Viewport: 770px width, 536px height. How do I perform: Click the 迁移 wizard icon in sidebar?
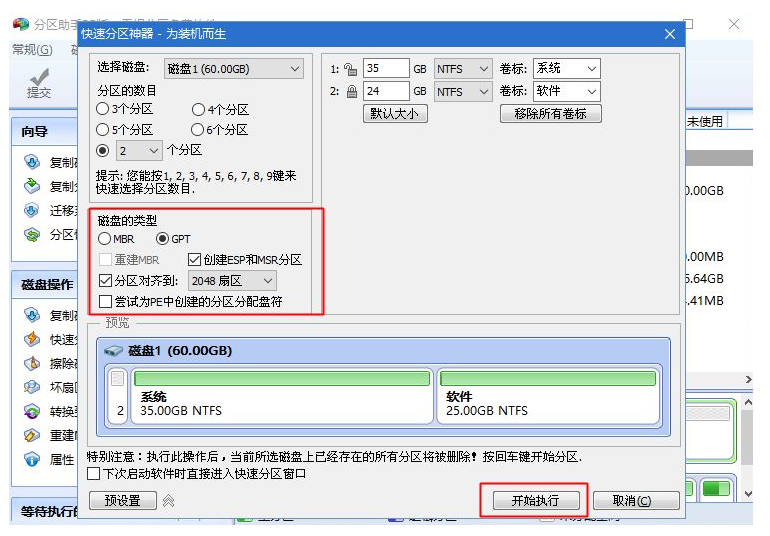click(x=32, y=211)
